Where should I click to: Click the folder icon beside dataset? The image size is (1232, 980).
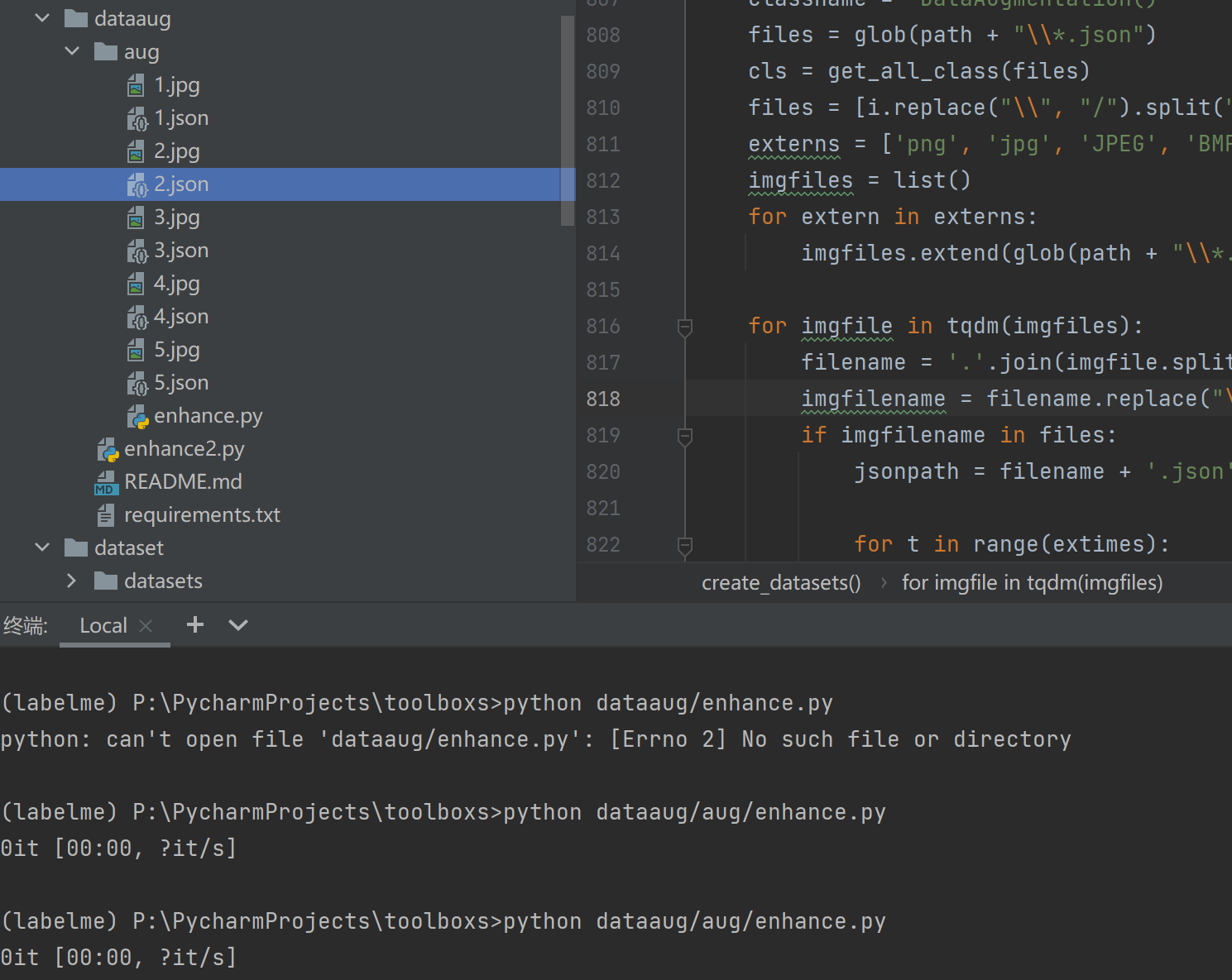point(76,547)
